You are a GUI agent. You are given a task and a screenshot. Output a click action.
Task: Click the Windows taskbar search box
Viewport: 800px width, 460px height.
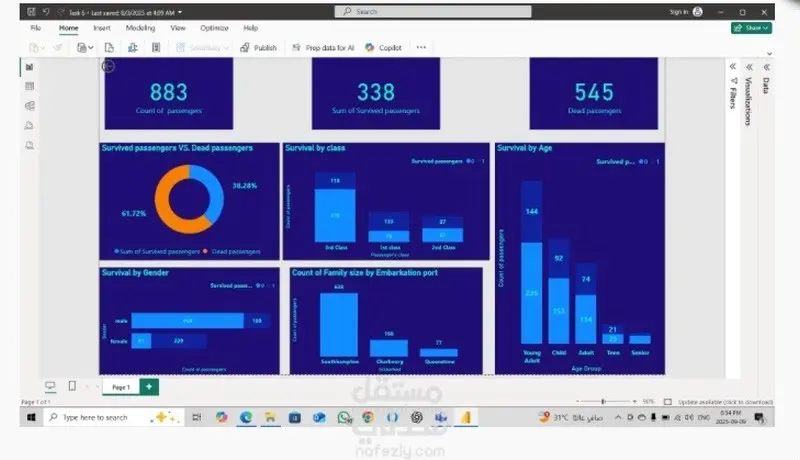[x=112, y=417]
